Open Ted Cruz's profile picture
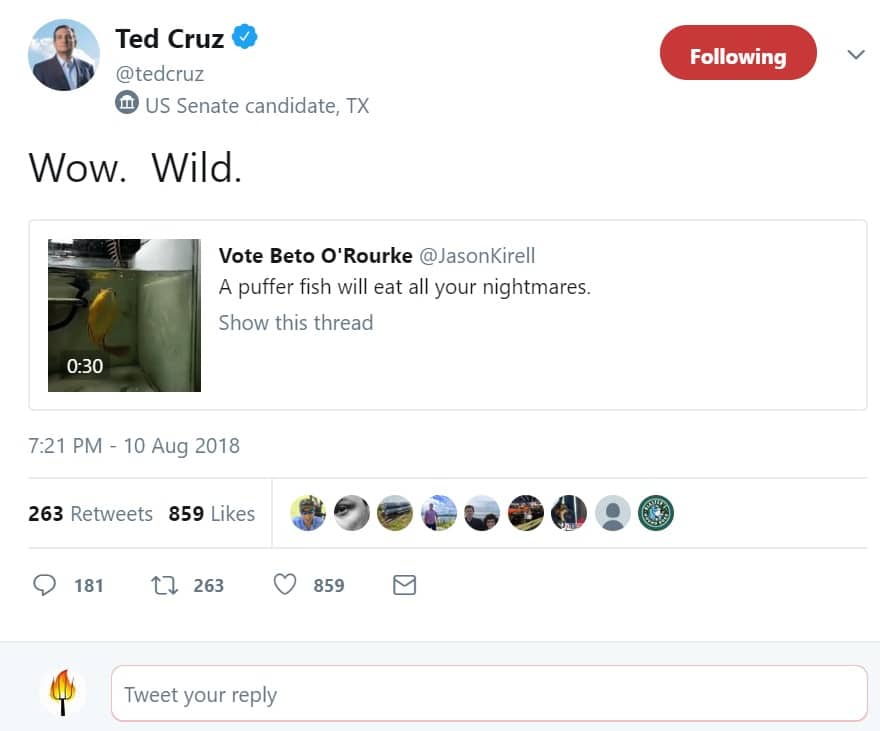The width and height of the screenshot is (880, 731). click(x=64, y=55)
